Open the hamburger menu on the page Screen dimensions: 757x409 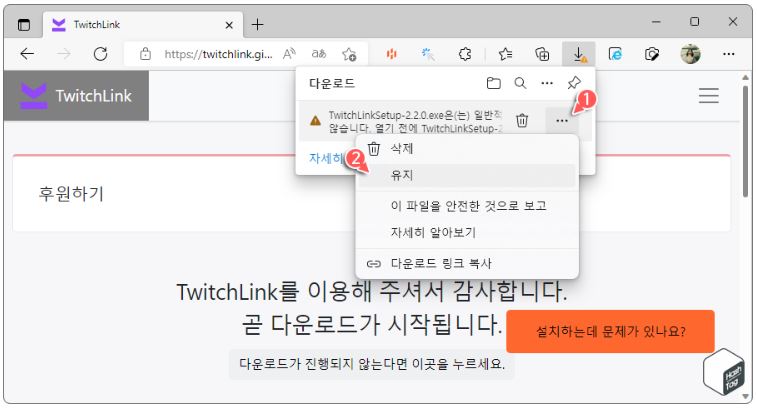tap(708, 96)
